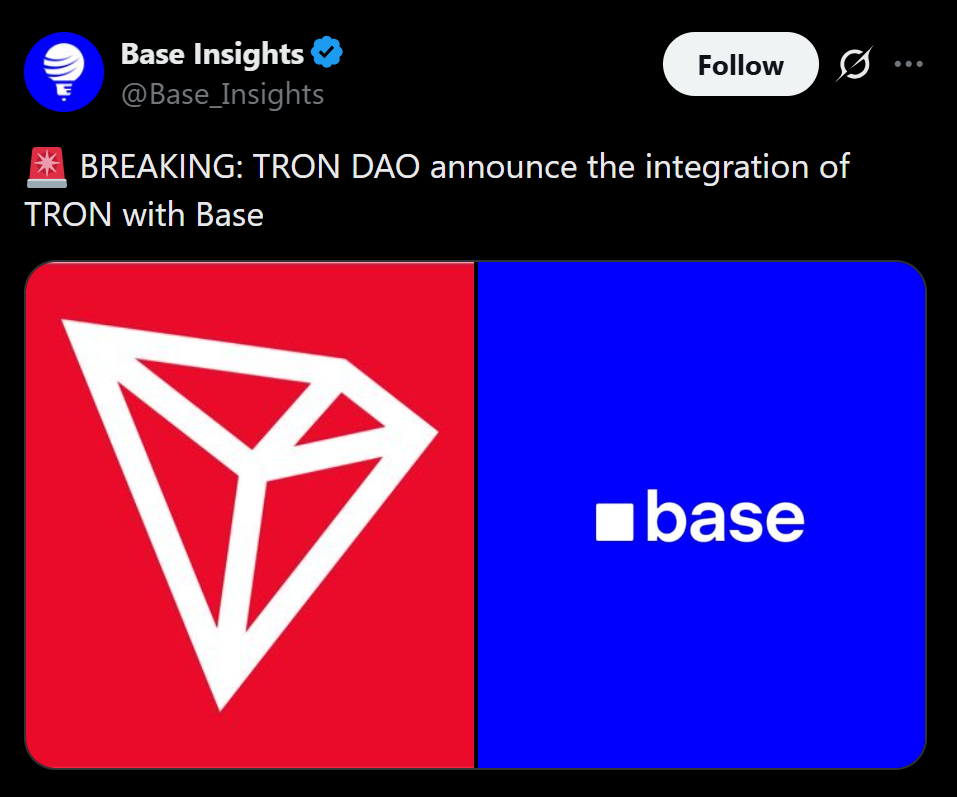The height and width of the screenshot is (797, 957).
Task: Click "TRON with Base" on the second line
Action: pyautogui.click(x=144, y=214)
